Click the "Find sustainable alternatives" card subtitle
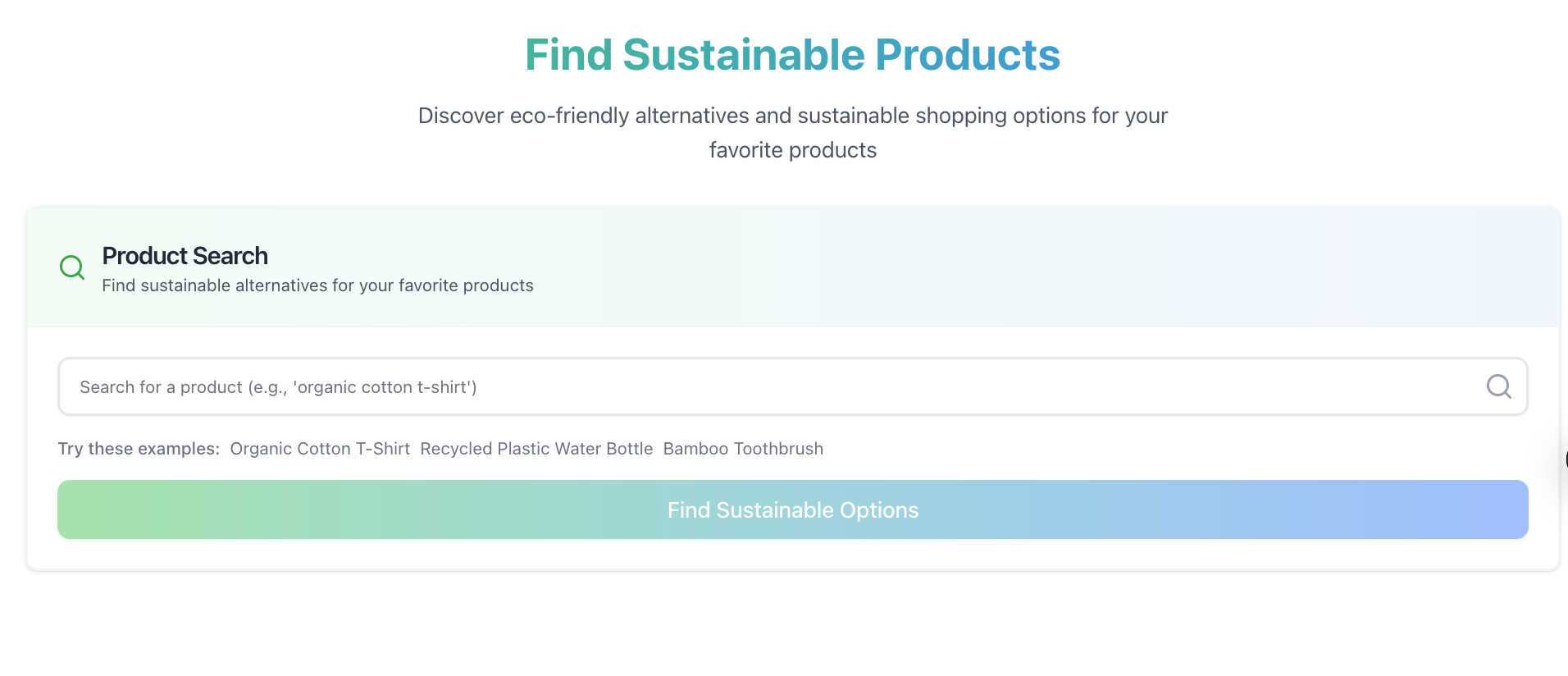Screen dimensions: 1568x676 317,285
